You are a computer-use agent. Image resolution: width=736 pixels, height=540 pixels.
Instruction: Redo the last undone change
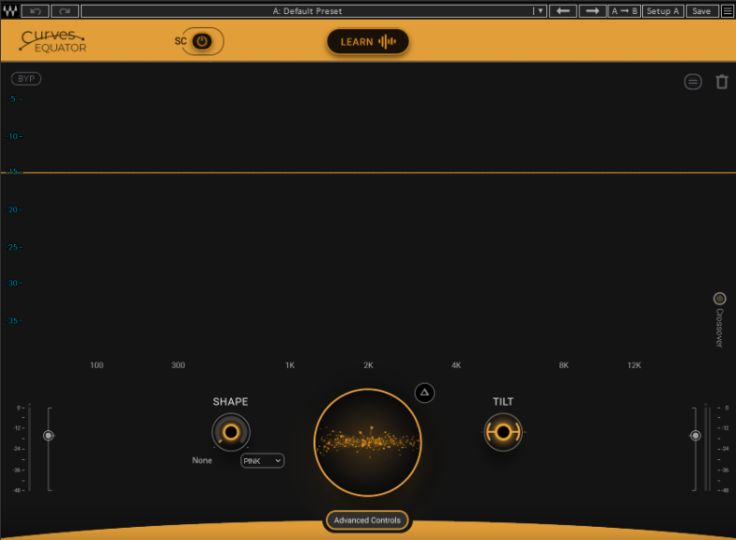tap(65, 11)
